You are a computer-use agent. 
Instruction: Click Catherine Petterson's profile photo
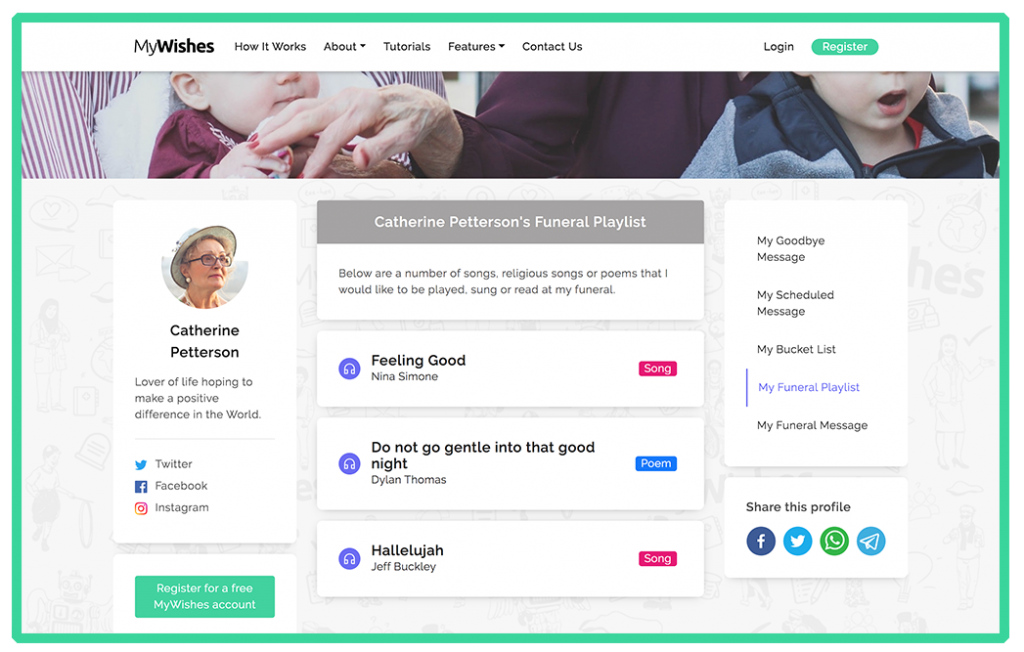(205, 266)
